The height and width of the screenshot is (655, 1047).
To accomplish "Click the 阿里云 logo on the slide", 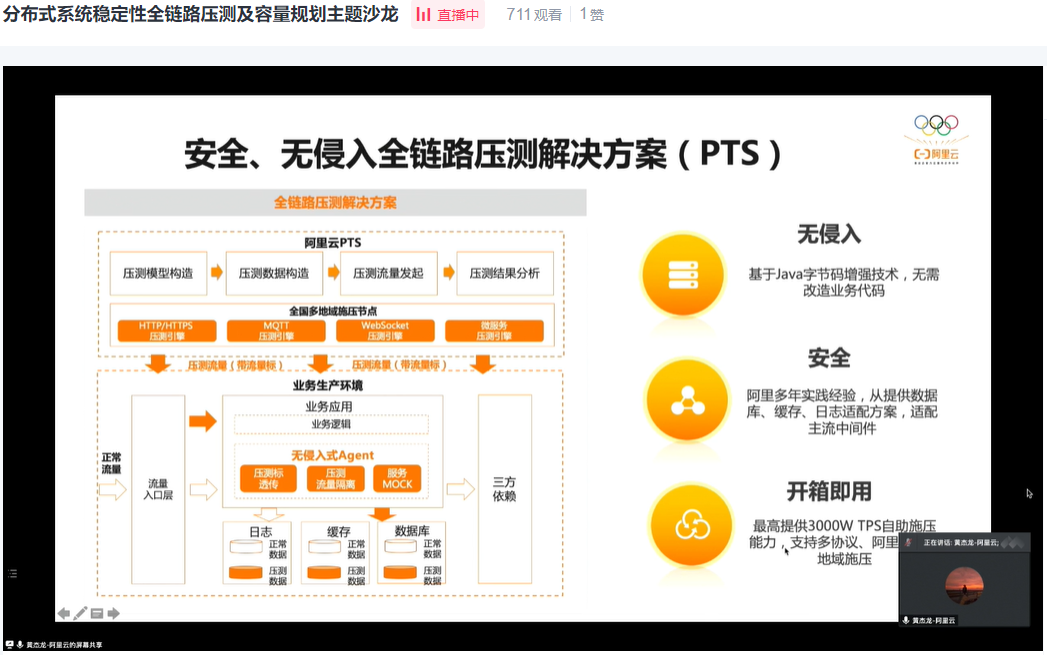I will (x=936, y=154).
